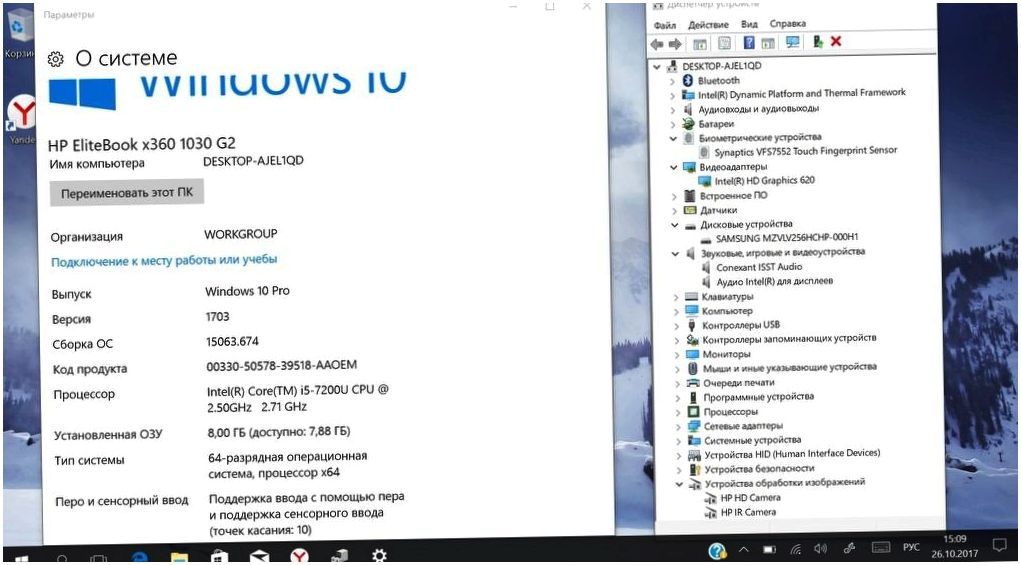Click the computer icon beside DESKTOP-AJEL1QD root node
This screenshot has height=565, width=1021.
[672, 66]
